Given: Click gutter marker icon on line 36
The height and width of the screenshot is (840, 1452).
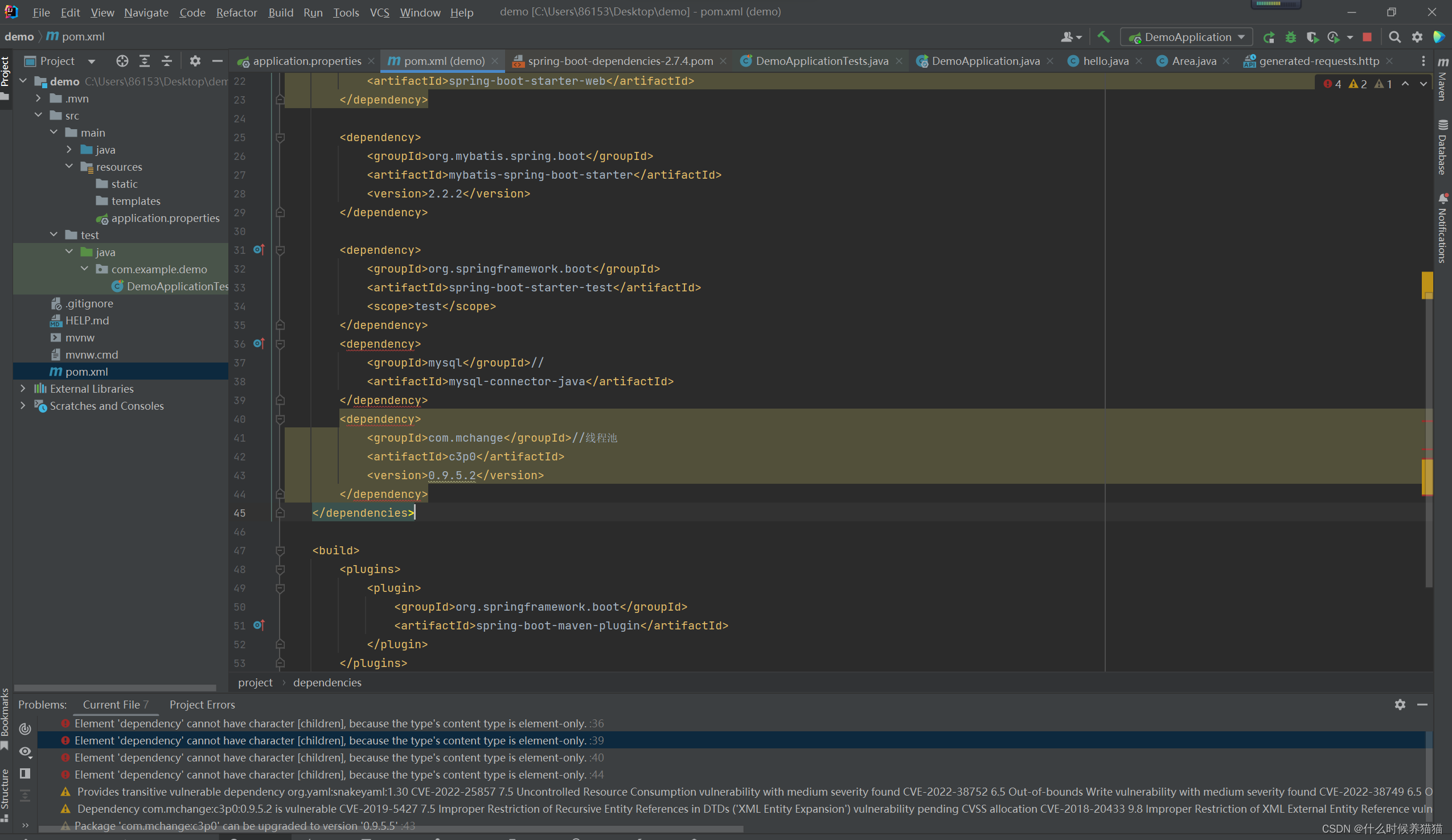Looking at the screenshot, I should pos(259,344).
